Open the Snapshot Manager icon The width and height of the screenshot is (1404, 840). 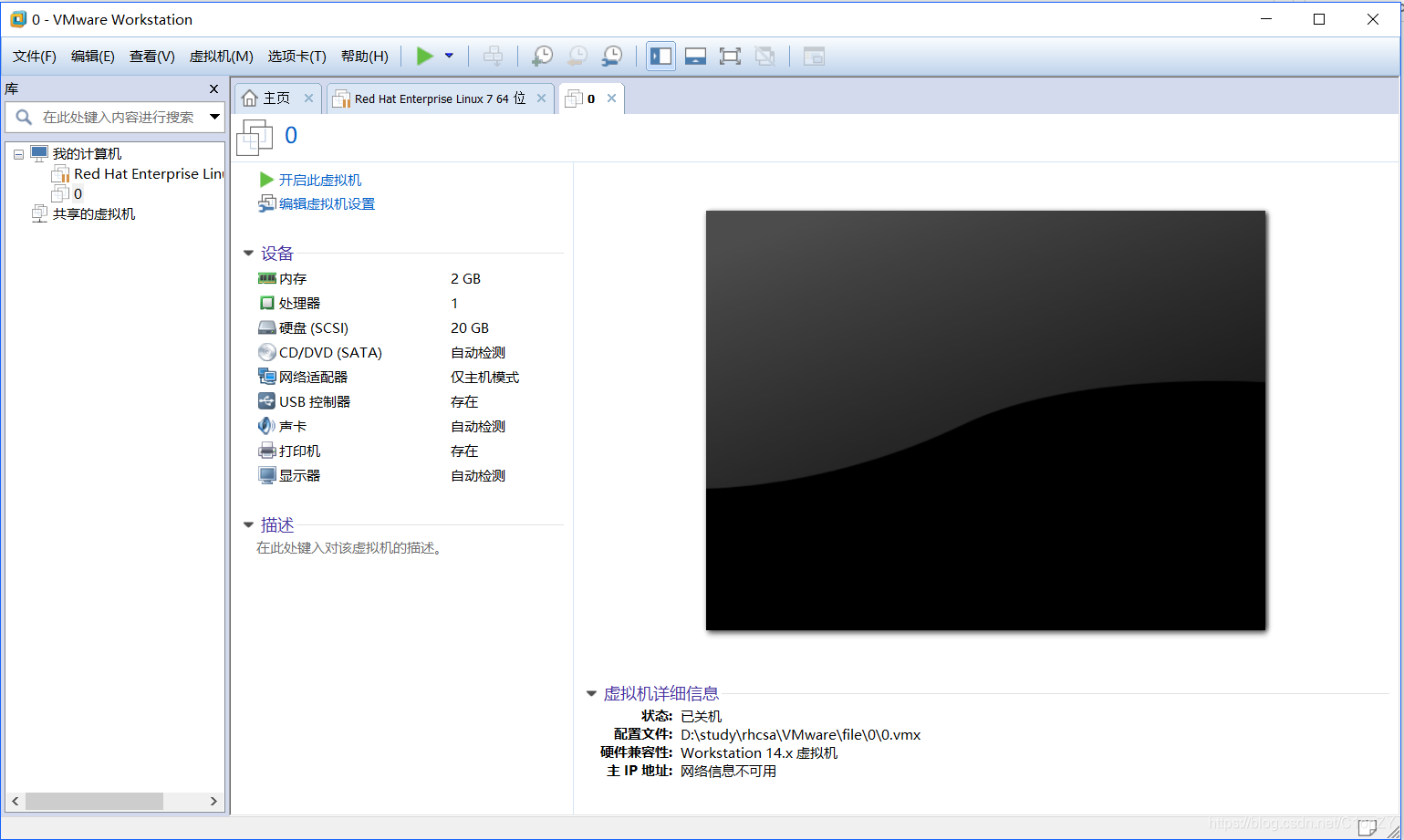pyautogui.click(x=611, y=56)
